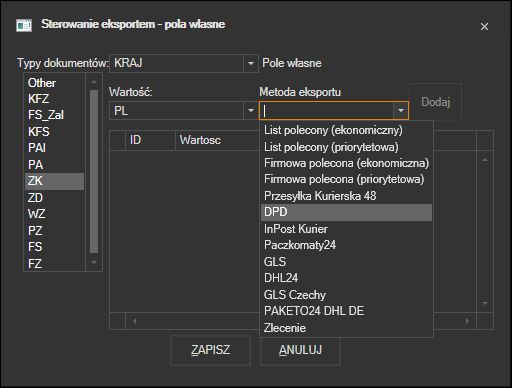This screenshot has width=512, height=388.
Task: Expand the Wartość PL dropdown arrow
Action: [251, 110]
